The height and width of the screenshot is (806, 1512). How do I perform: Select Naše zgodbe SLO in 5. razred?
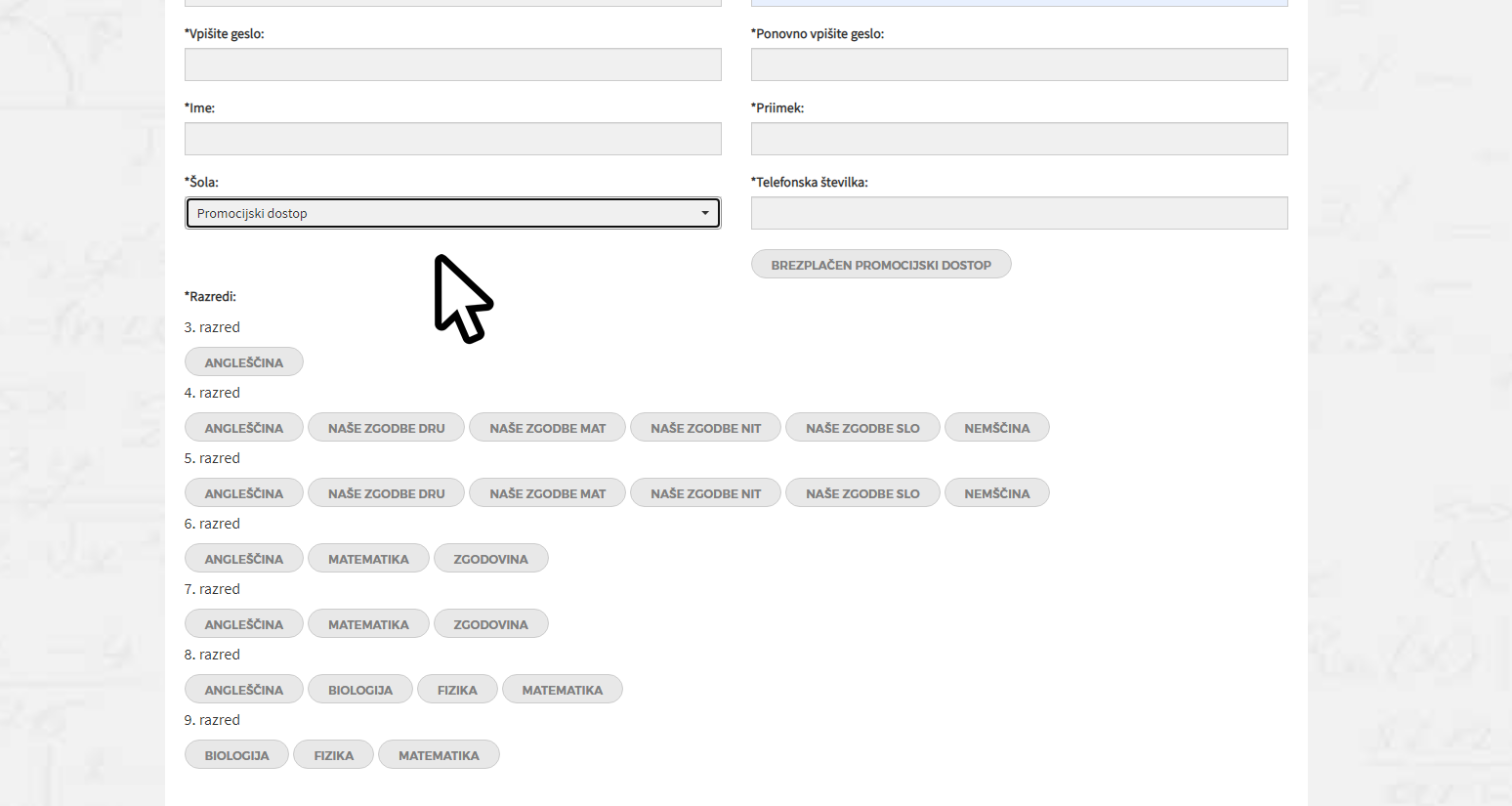862,493
